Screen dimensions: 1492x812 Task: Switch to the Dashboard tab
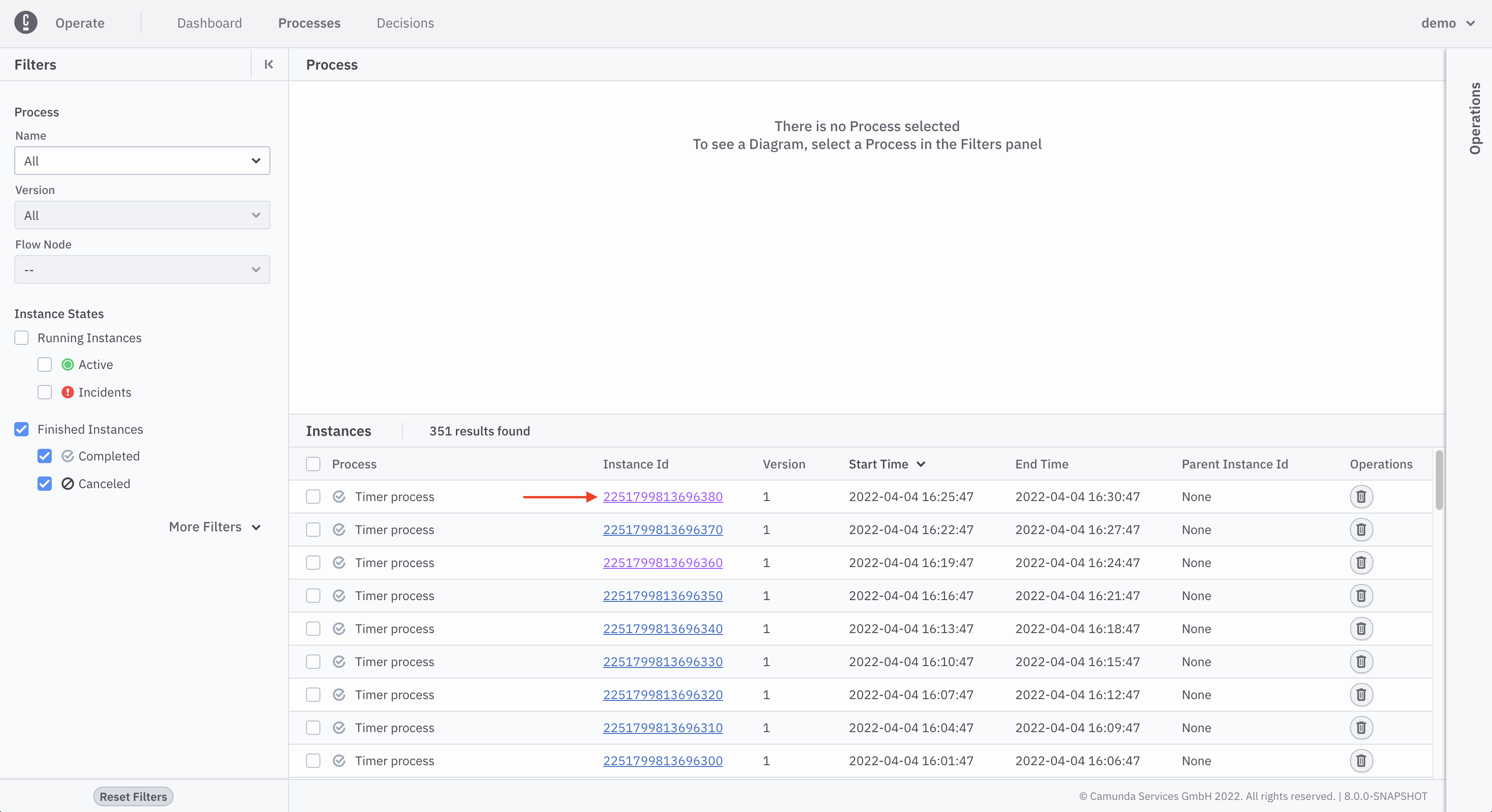[208, 21]
